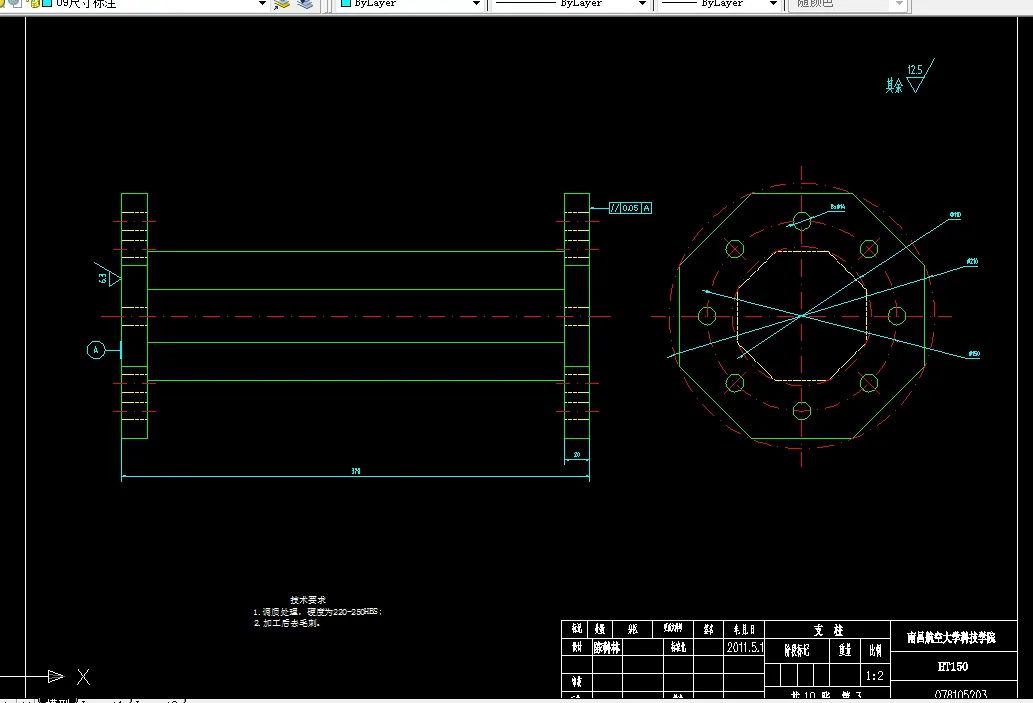The image size is (1033, 703).
Task: Select the 南昌航空大学科技学院 title block text
Action: pos(951,637)
